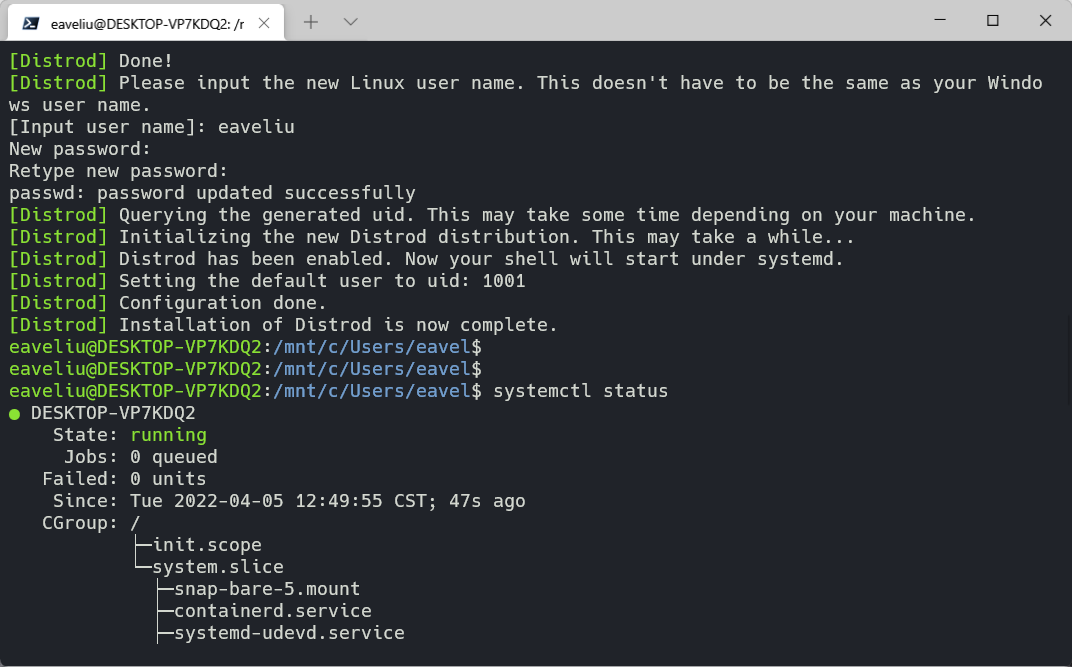Maximize the terminal window
The image size is (1072, 667).
[x=993, y=21]
